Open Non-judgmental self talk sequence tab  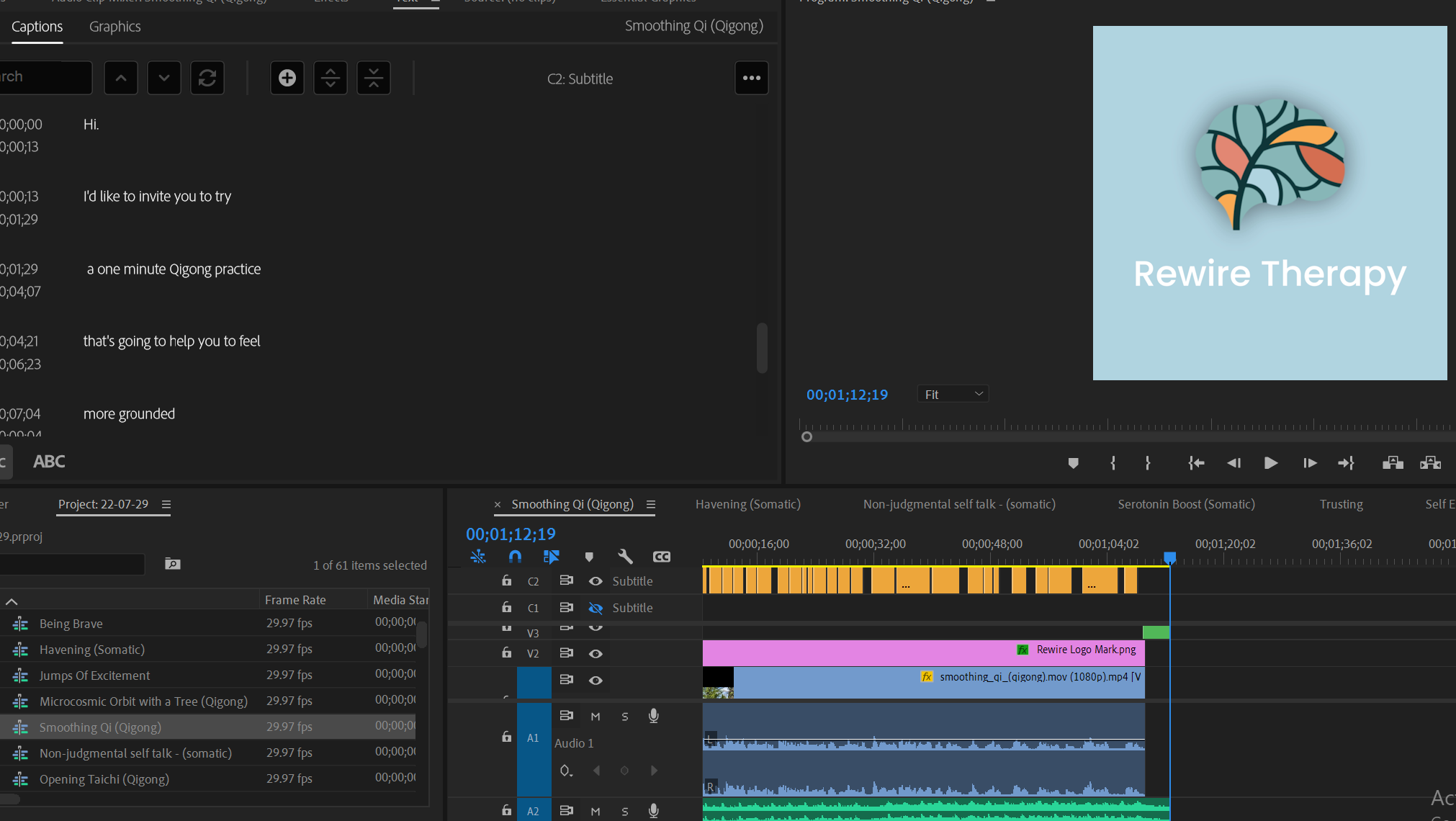click(959, 504)
